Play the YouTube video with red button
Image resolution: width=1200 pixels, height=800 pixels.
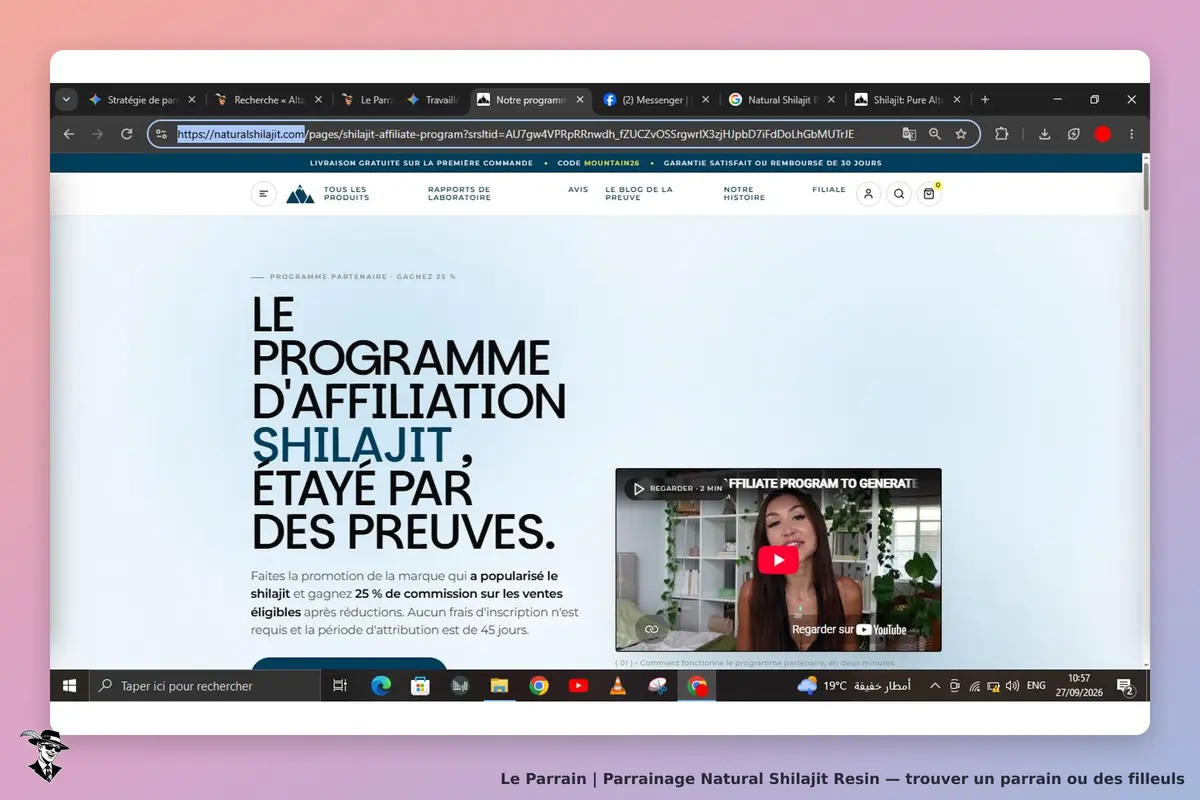pos(778,559)
